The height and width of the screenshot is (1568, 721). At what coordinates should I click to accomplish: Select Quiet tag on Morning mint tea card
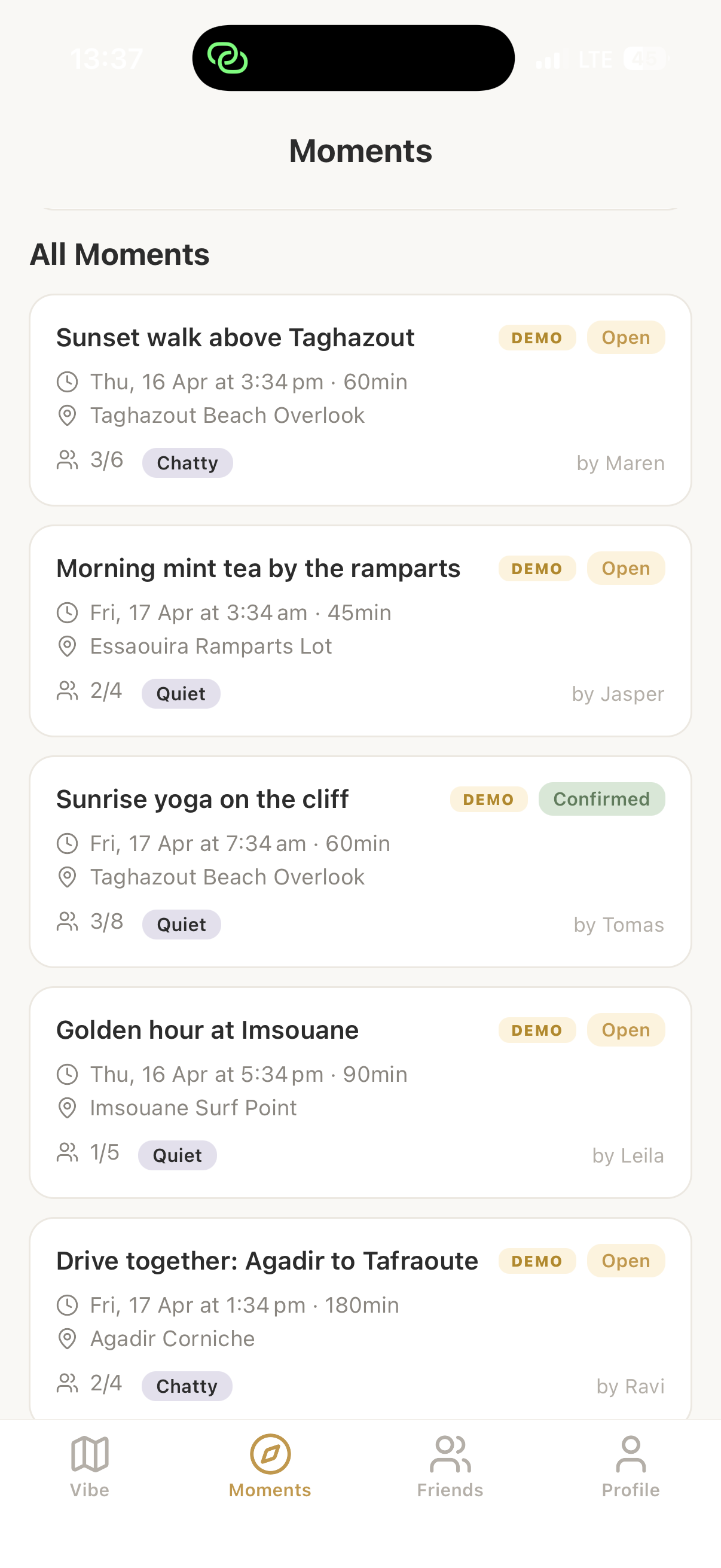(181, 694)
